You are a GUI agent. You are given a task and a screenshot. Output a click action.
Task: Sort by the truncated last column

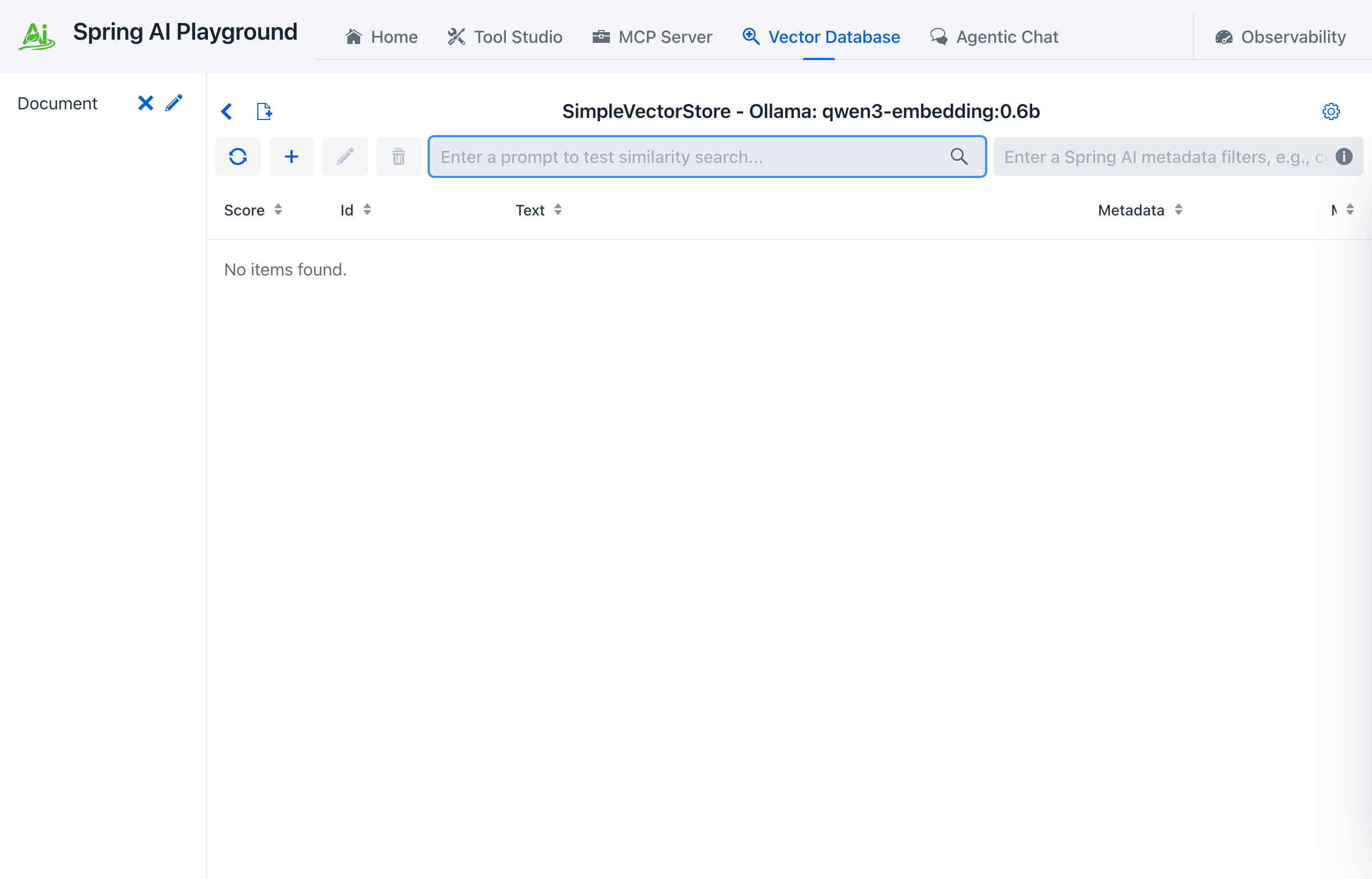click(1343, 210)
